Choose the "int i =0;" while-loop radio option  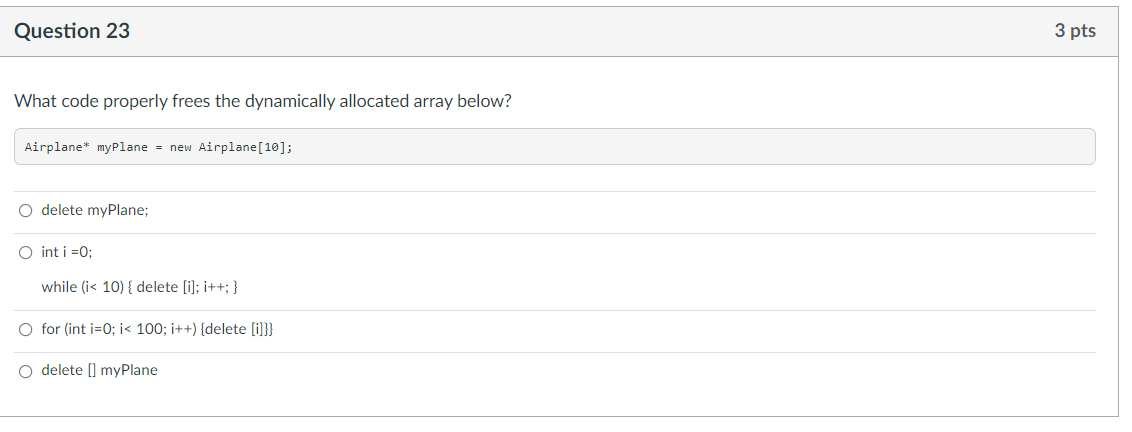[x=26, y=253]
